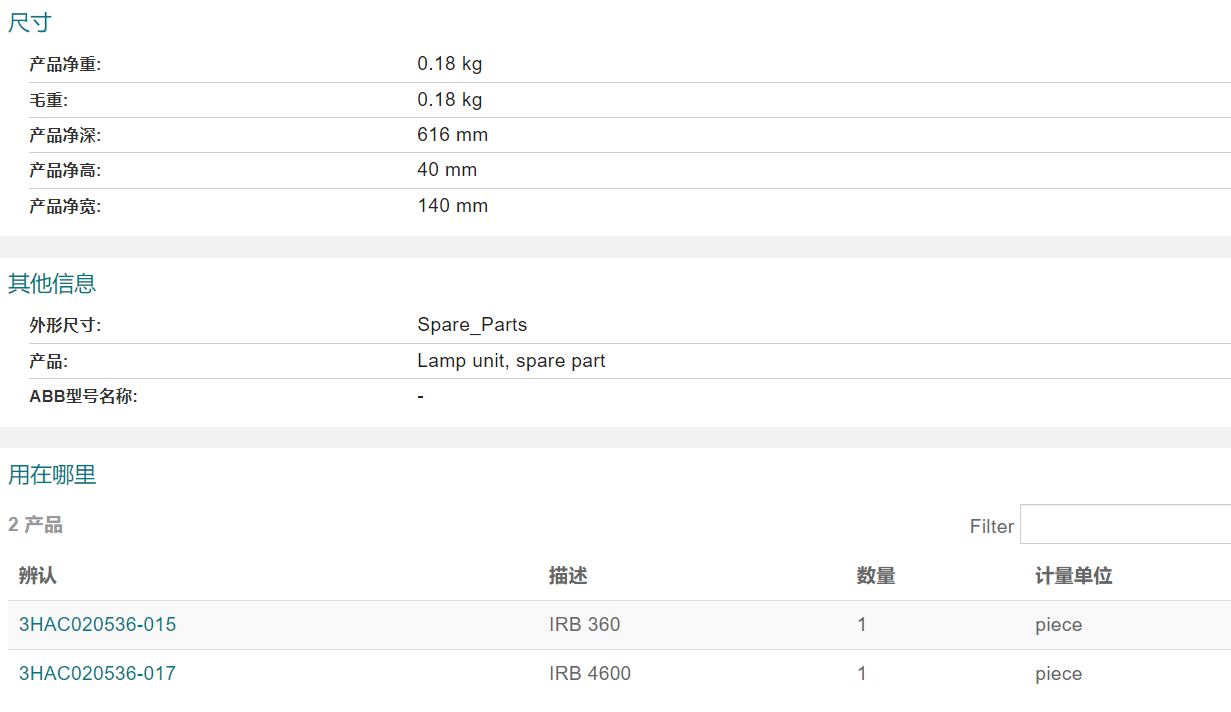Click the Spare_Parts value text
The image size is (1231, 712).
pyautogui.click(x=472, y=325)
